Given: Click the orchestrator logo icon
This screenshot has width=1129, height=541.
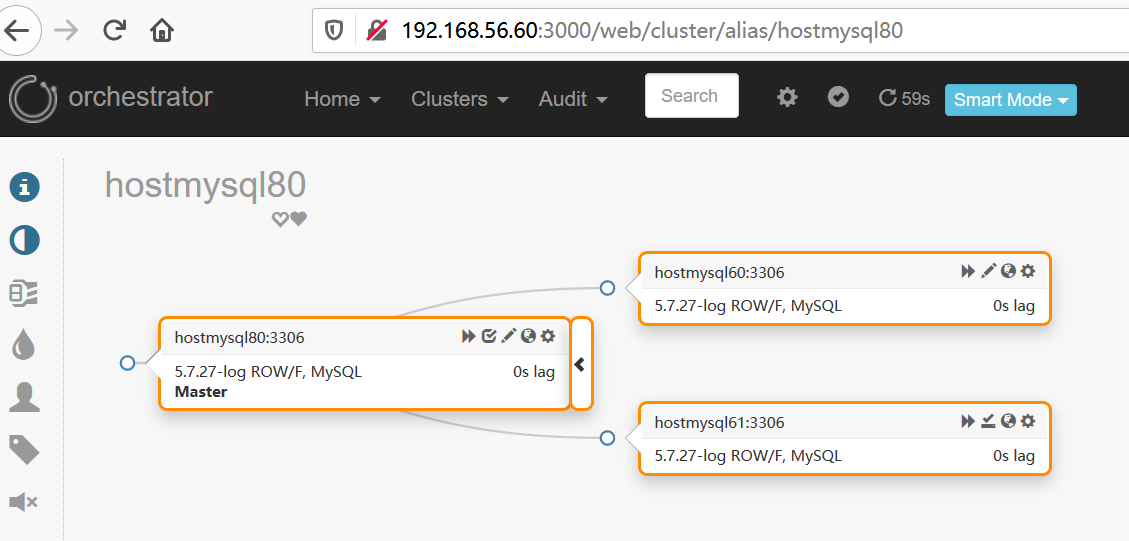Looking at the screenshot, I should 33,99.
